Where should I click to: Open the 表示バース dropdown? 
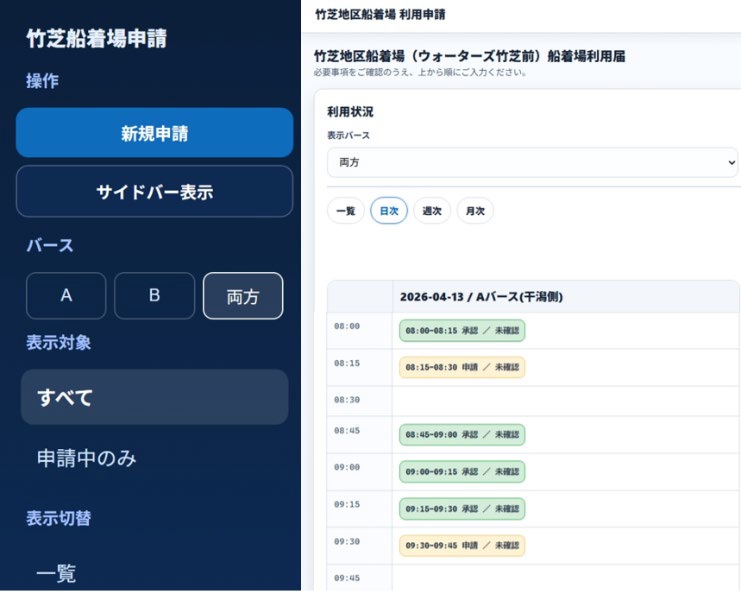coord(532,163)
